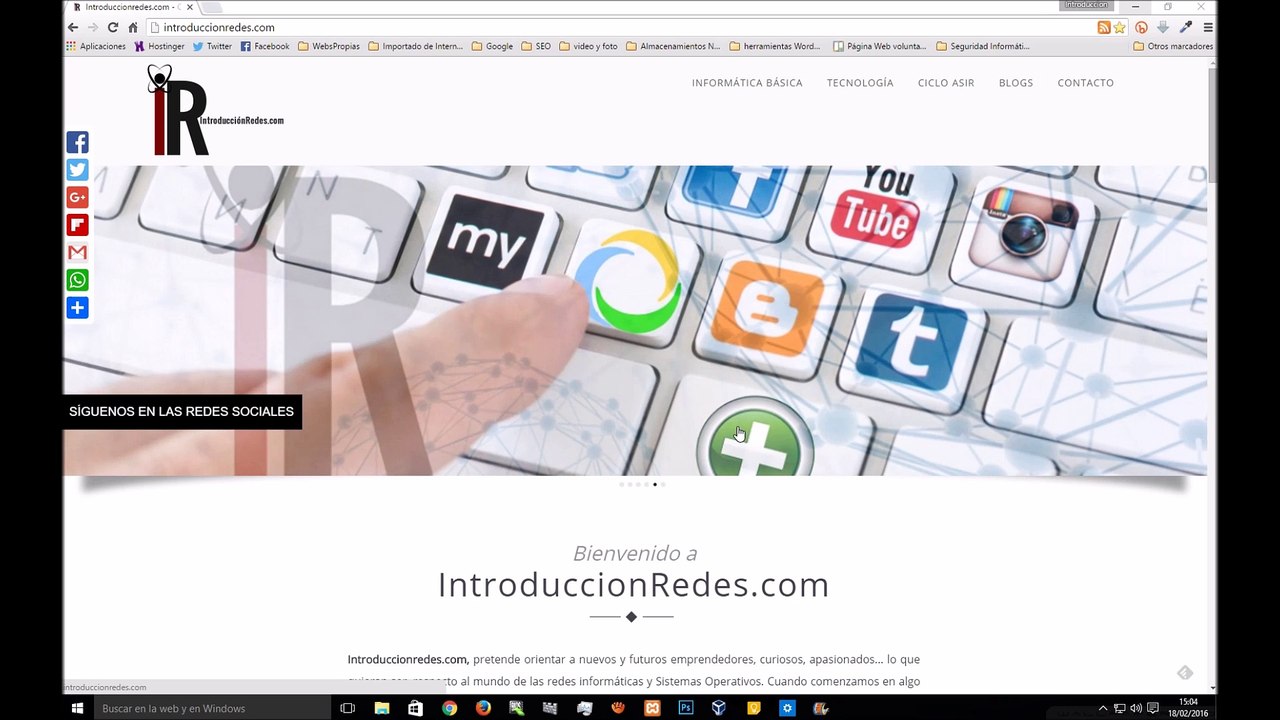Open TECNOLOGÍA menu item
This screenshot has width=1280, height=720.
point(860,83)
